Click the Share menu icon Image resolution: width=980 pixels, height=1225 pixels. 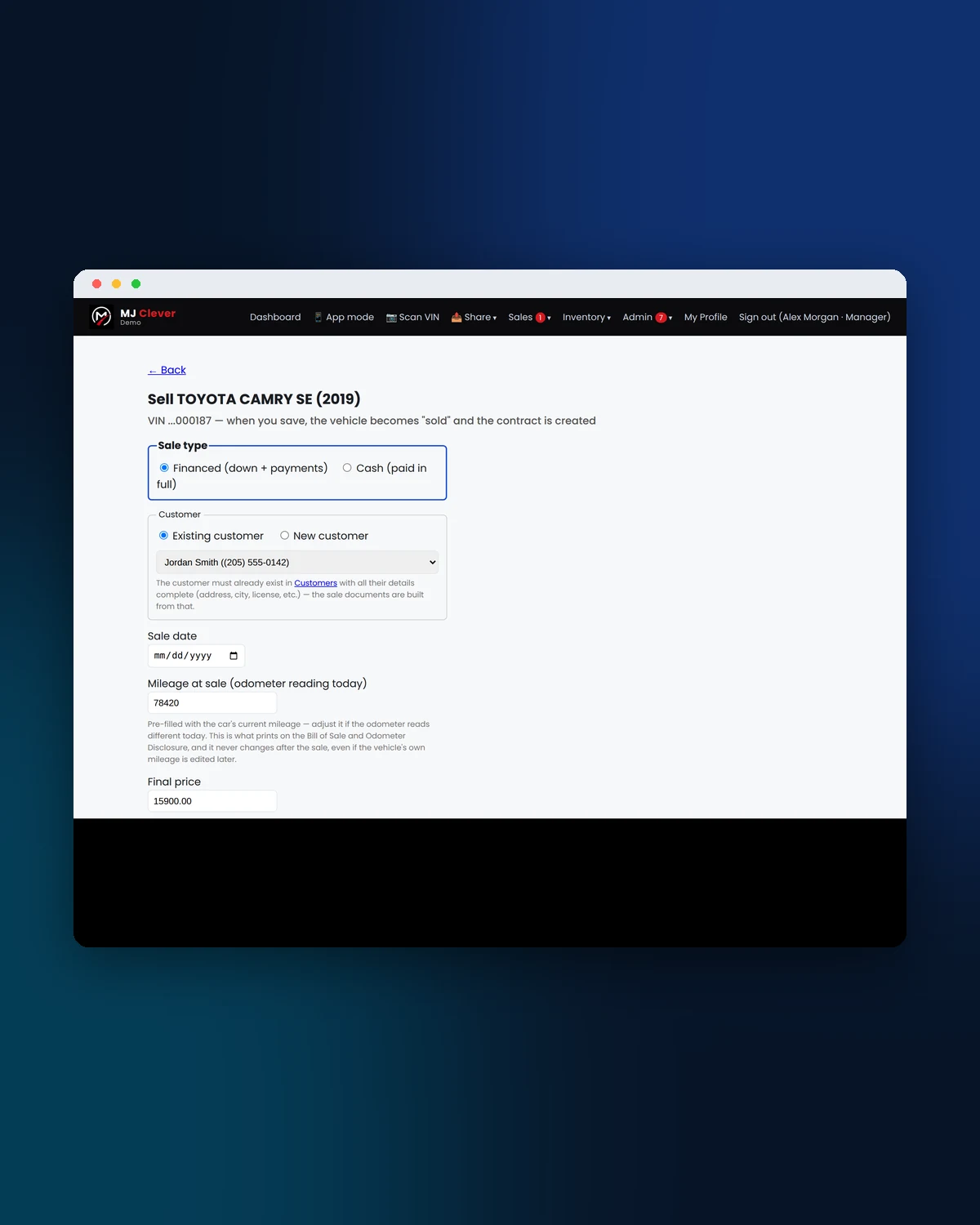tap(457, 317)
